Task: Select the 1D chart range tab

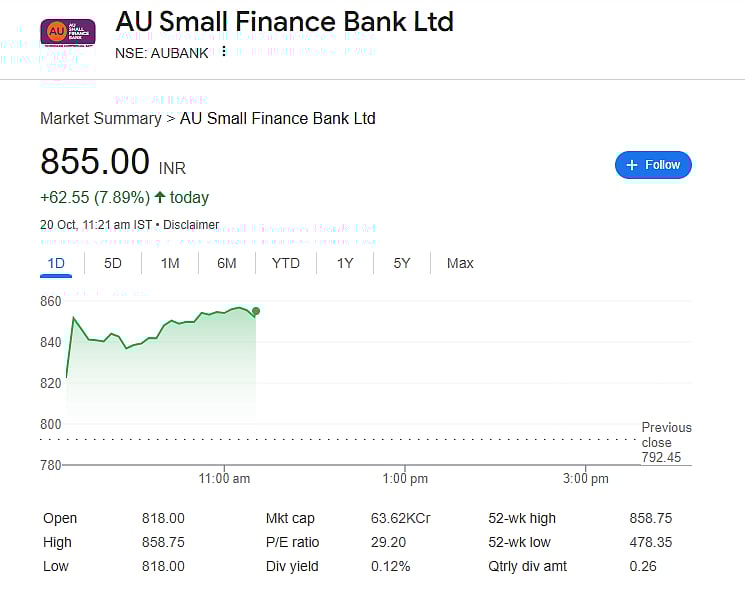Action: click(x=56, y=263)
